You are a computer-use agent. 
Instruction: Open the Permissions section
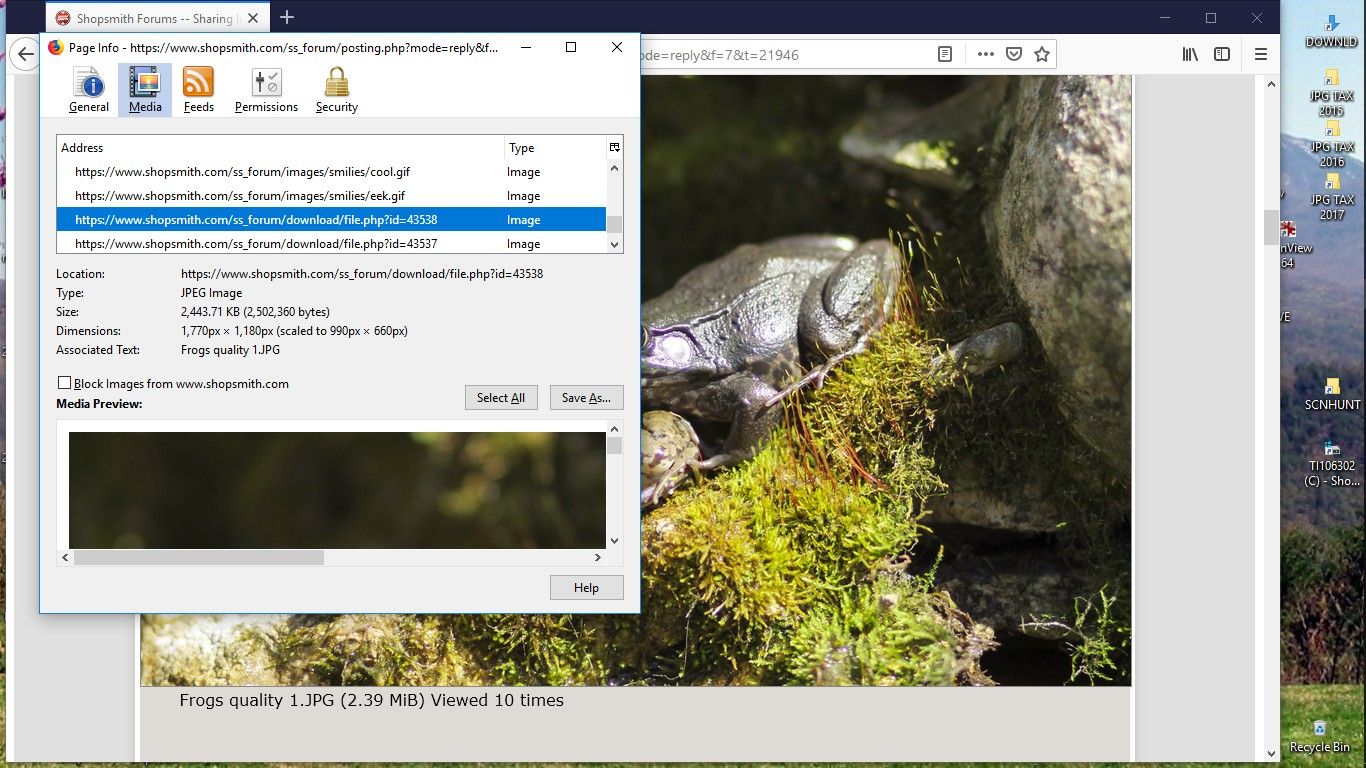click(266, 90)
